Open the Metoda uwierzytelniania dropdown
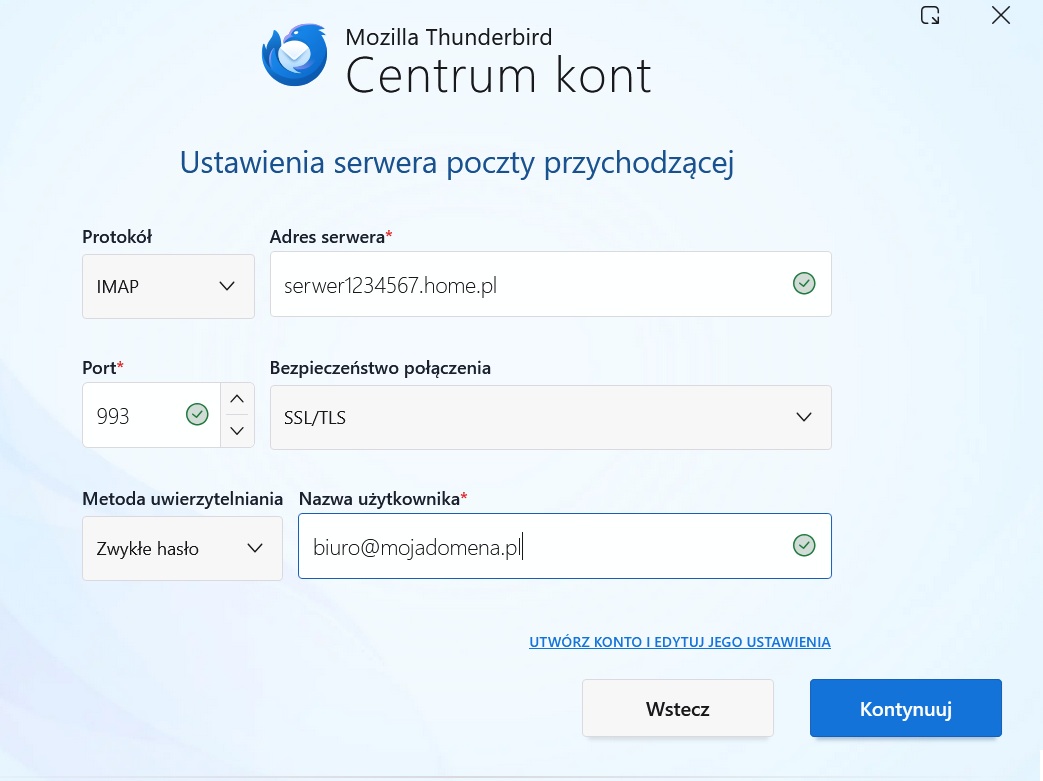Viewport: 1043px width, 781px height. pos(182,548)
